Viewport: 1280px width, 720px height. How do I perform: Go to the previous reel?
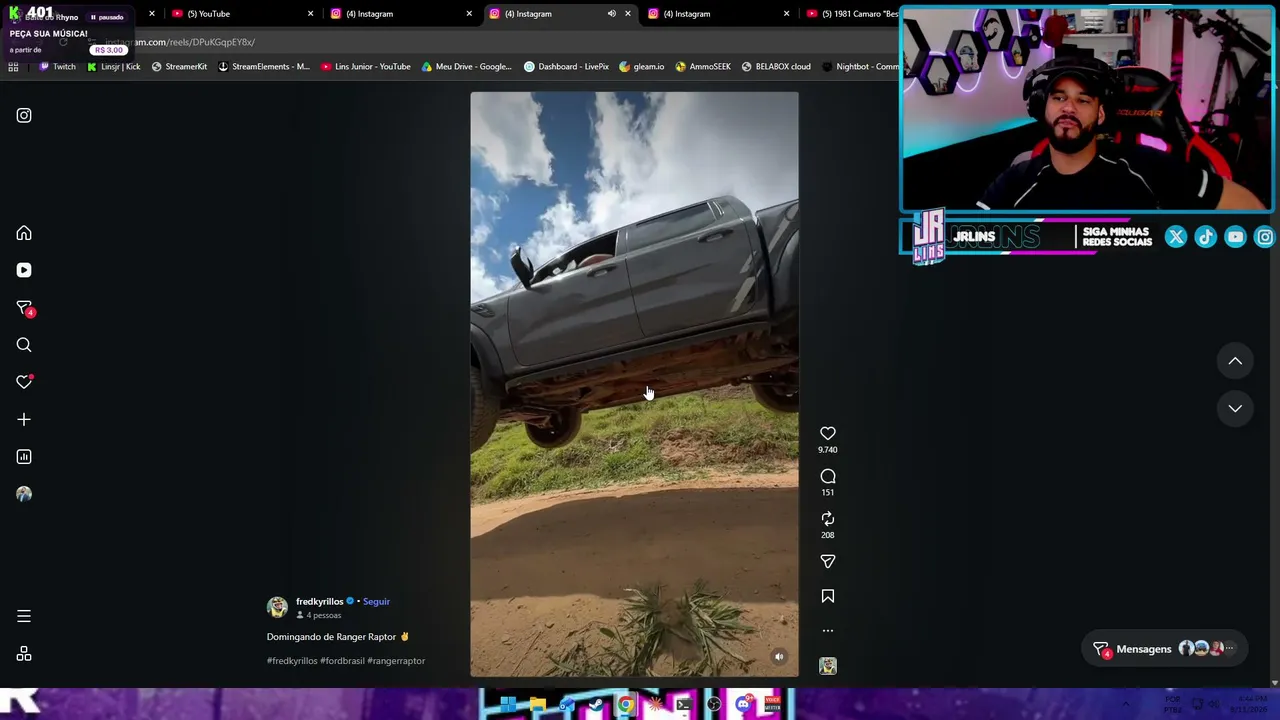(1235, 361)
